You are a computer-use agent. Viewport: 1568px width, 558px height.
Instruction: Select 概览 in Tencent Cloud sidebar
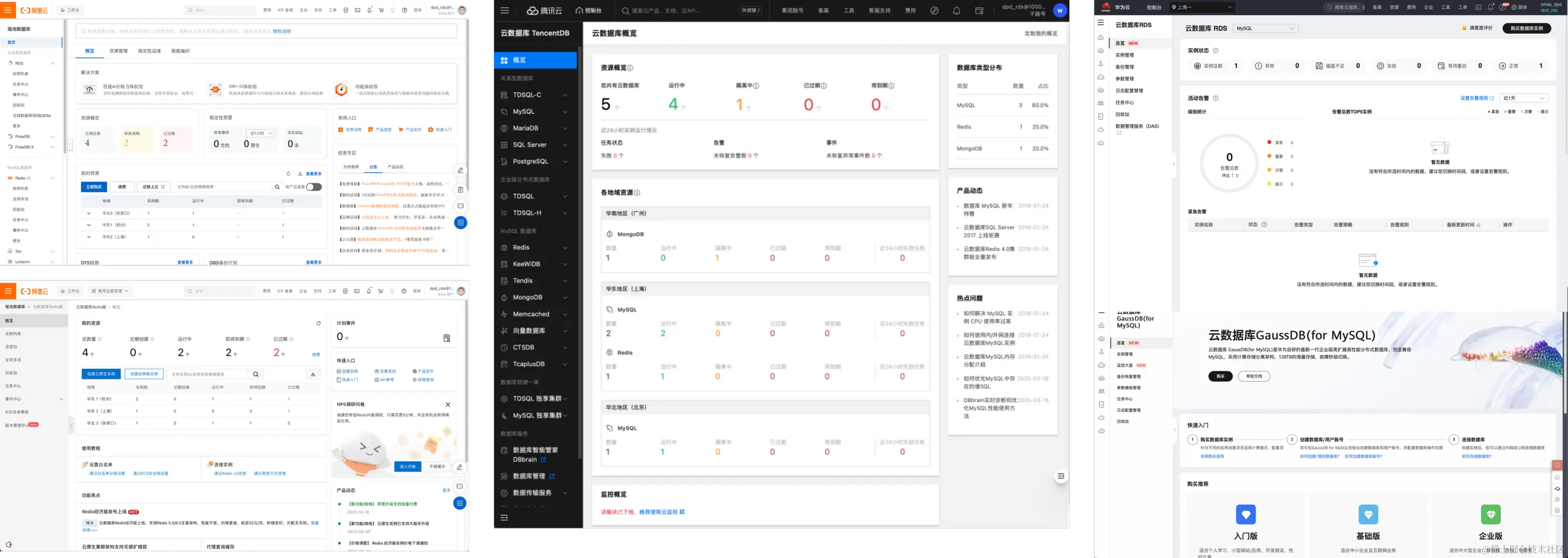[535, 60]
